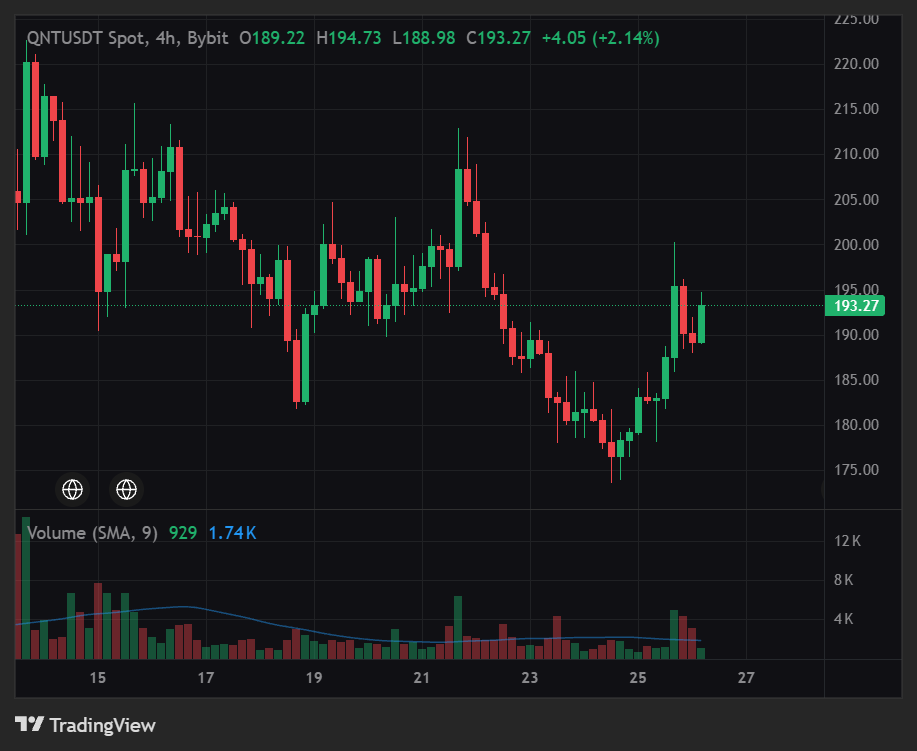Click the 8K volume axis label
The width and height of the screenshot is (917, 751).
843,580
